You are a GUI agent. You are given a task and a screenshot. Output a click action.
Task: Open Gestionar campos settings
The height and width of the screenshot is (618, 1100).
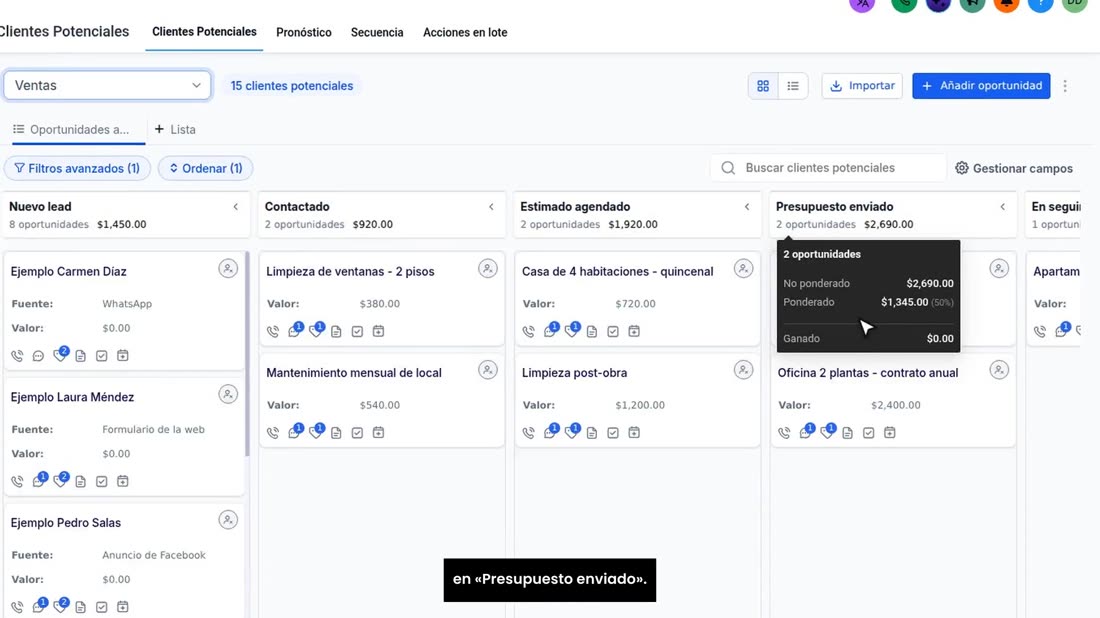(1014, 168)
